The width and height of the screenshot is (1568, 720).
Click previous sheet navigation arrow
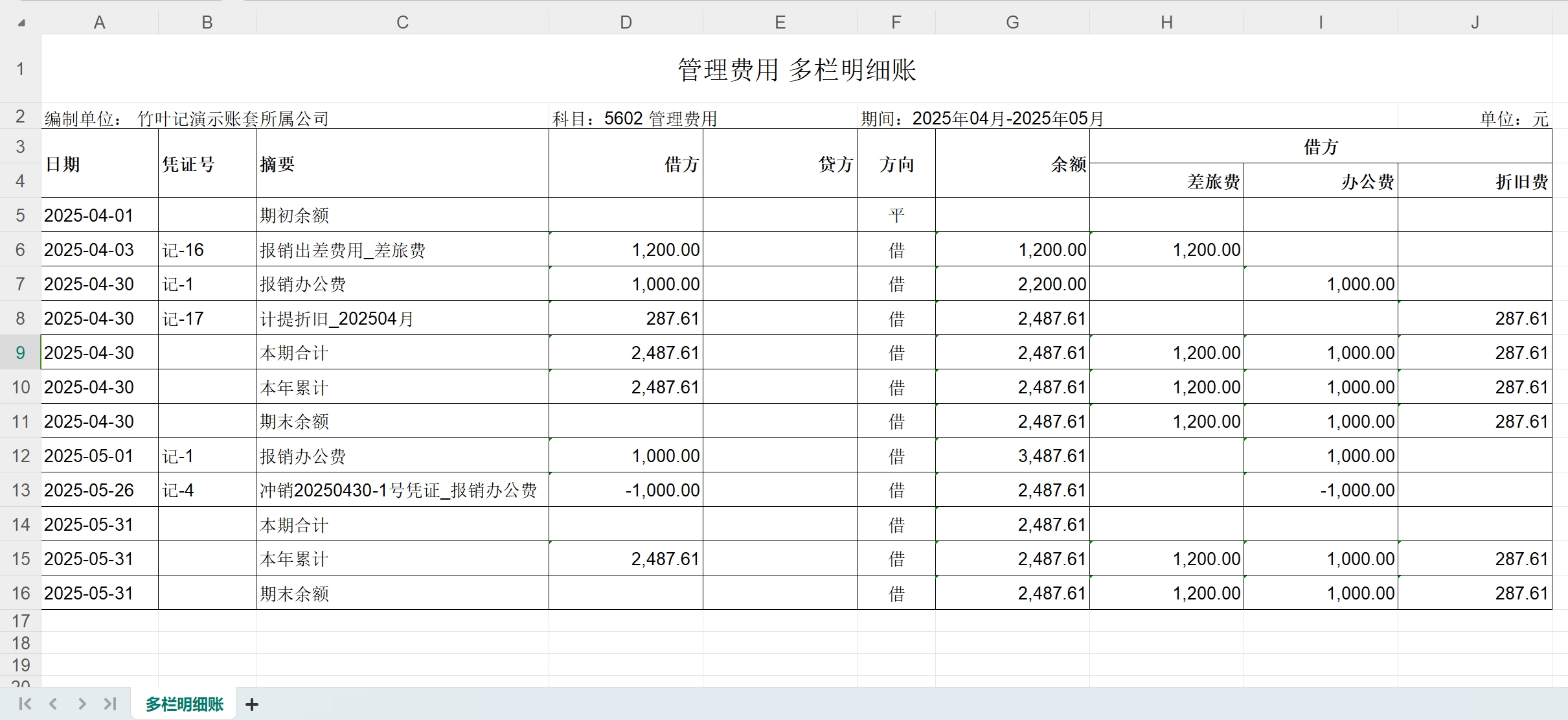pyautogui.click(x=54, y=704)
